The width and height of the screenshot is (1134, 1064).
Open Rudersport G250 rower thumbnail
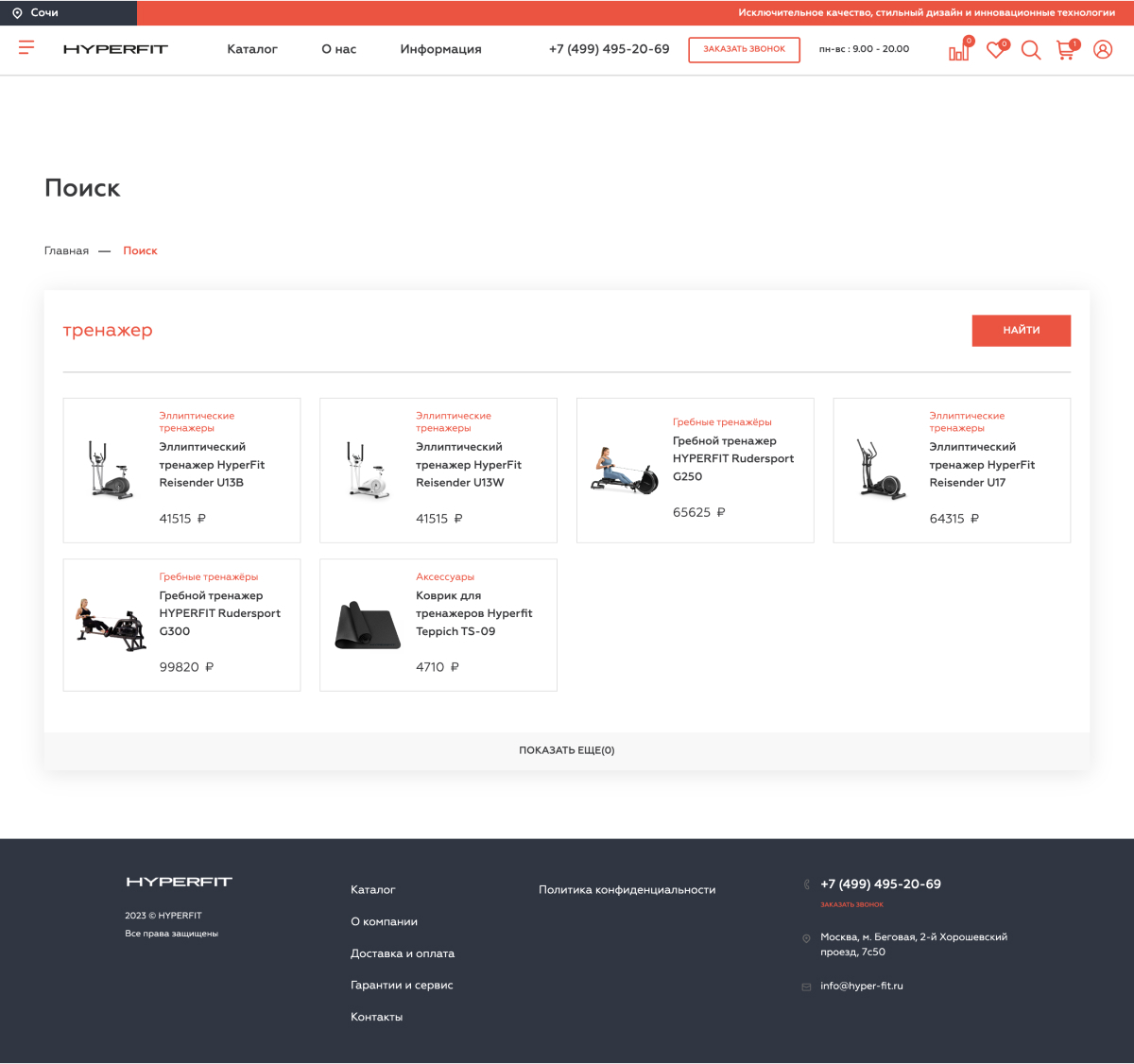625,470
